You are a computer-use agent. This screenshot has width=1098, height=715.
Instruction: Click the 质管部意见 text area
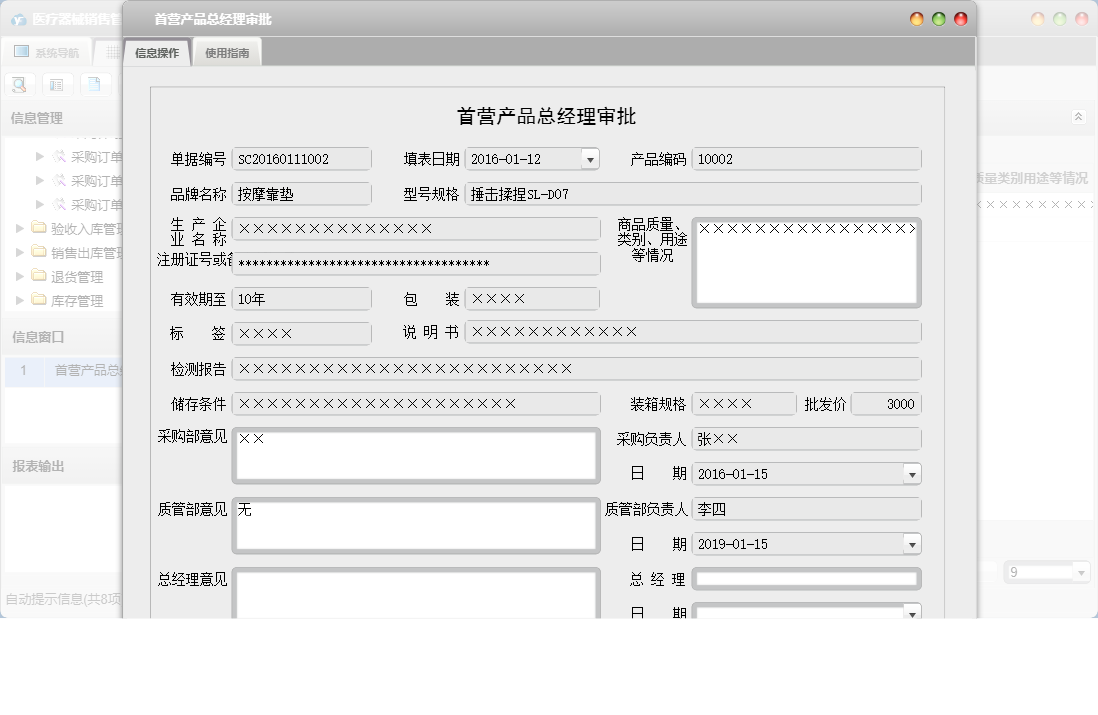[416, 526]
